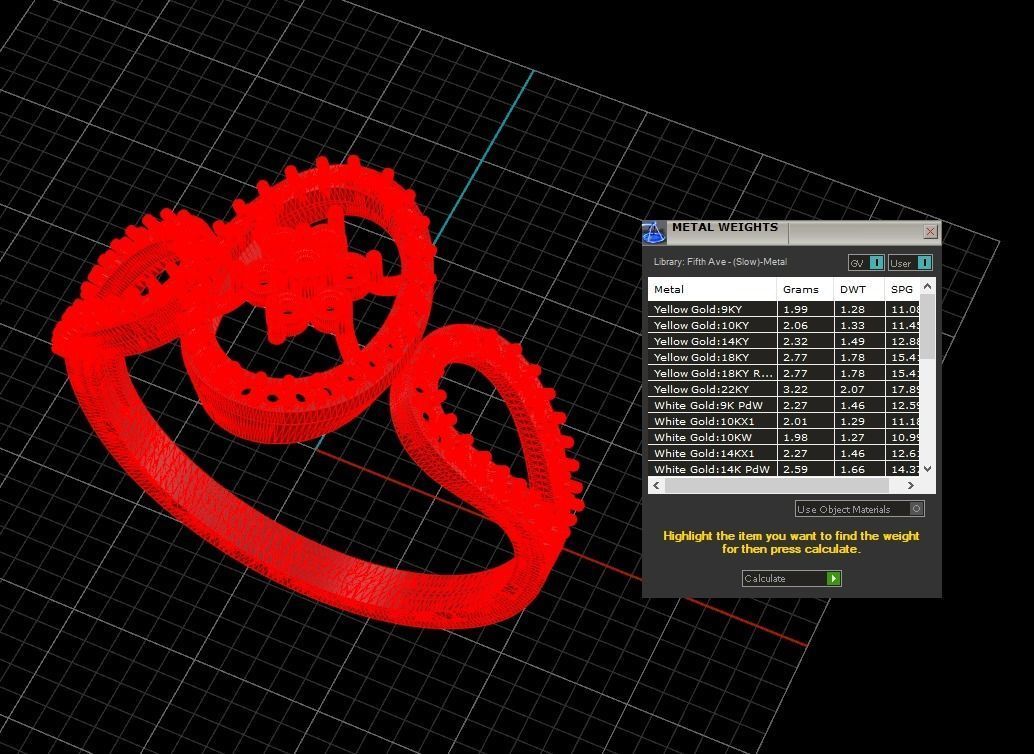Click the SPG column header
The image size is (1034, 754).
point(902,289)
